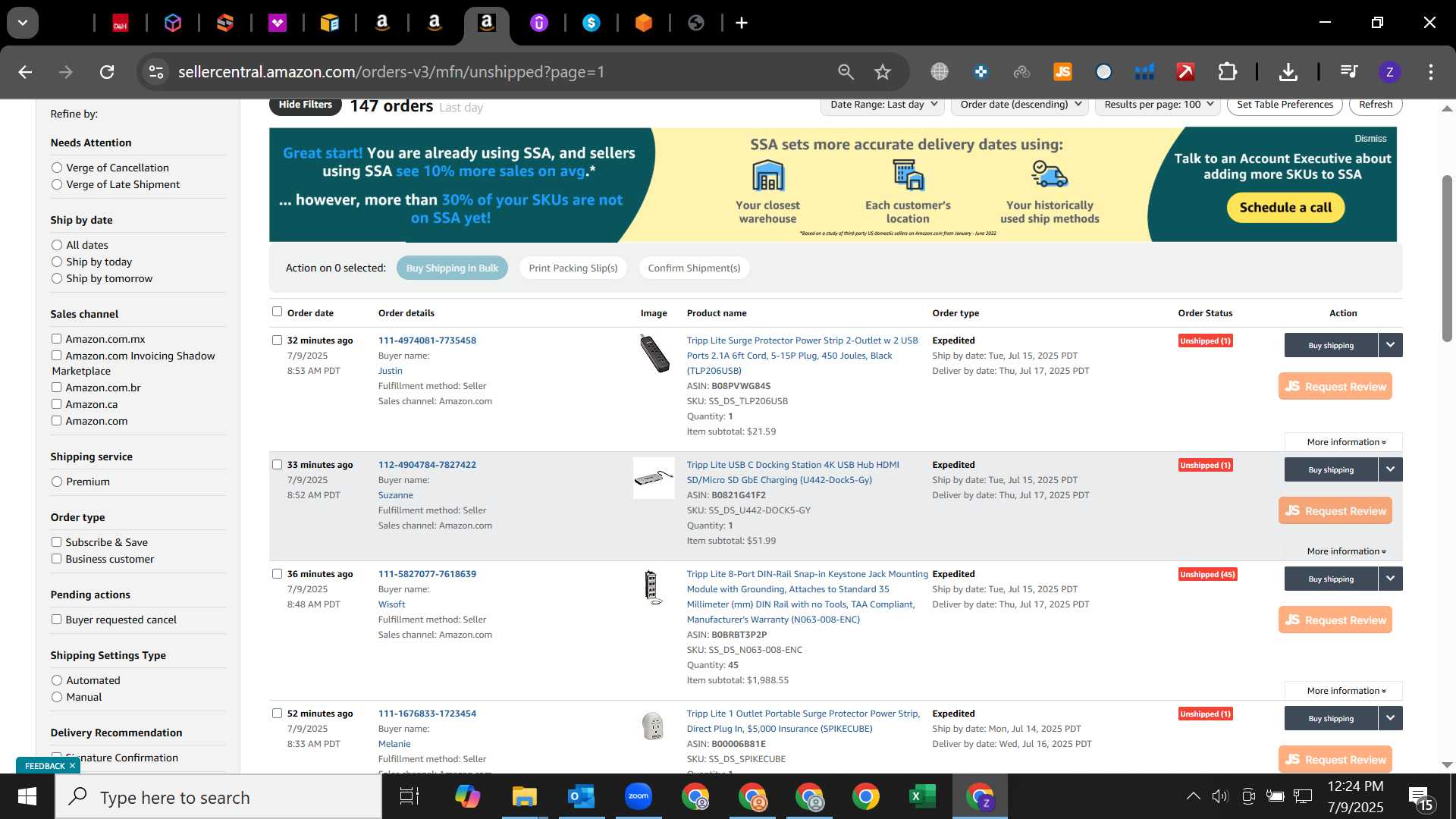
Task: Open Outlook from the taskbar
Action: [x=581, y=797]
